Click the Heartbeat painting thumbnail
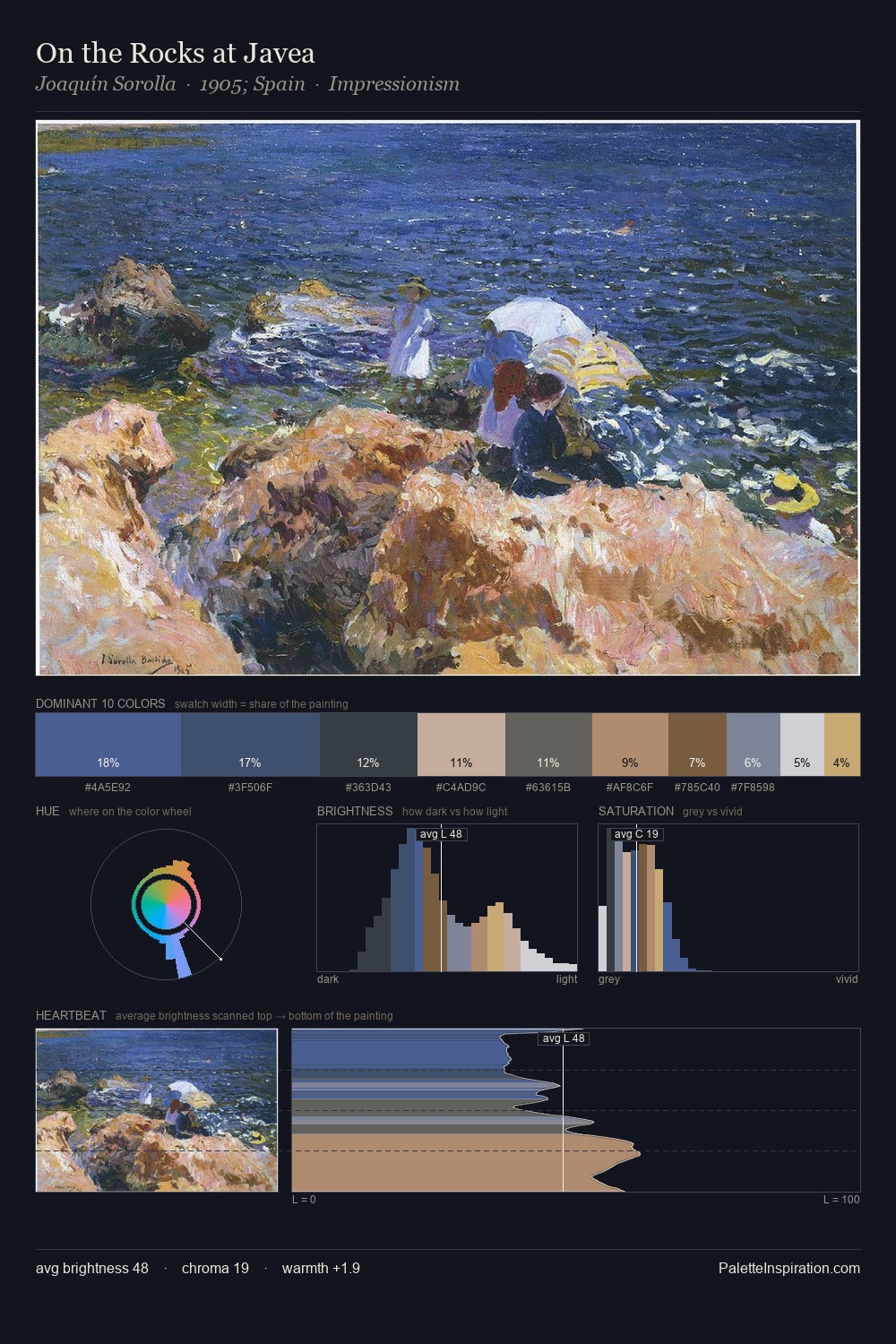Screen dimensions: 896x1344 point(157,1110)
